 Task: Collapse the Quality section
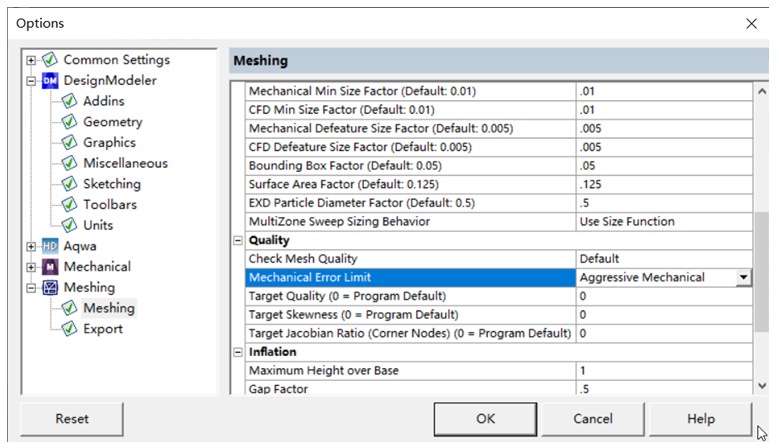(x=238, y=240)
